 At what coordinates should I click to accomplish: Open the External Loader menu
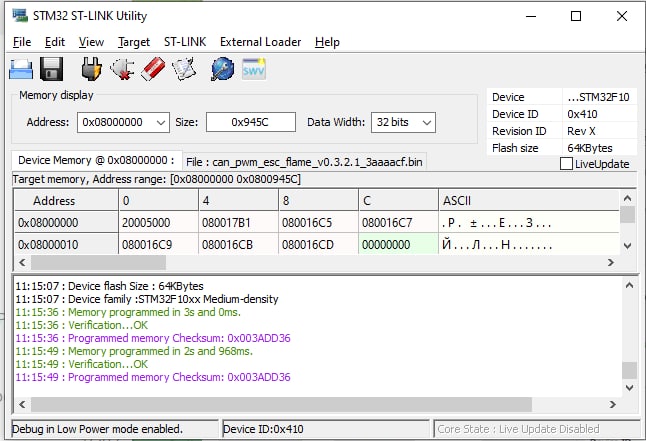click(x=260, y=42)
